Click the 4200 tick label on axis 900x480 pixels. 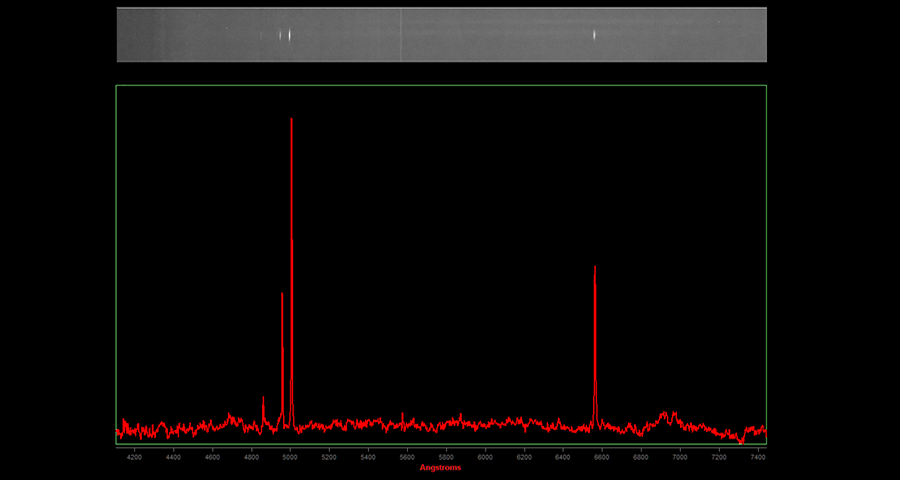pyautogui.click(x=134, y=457)
